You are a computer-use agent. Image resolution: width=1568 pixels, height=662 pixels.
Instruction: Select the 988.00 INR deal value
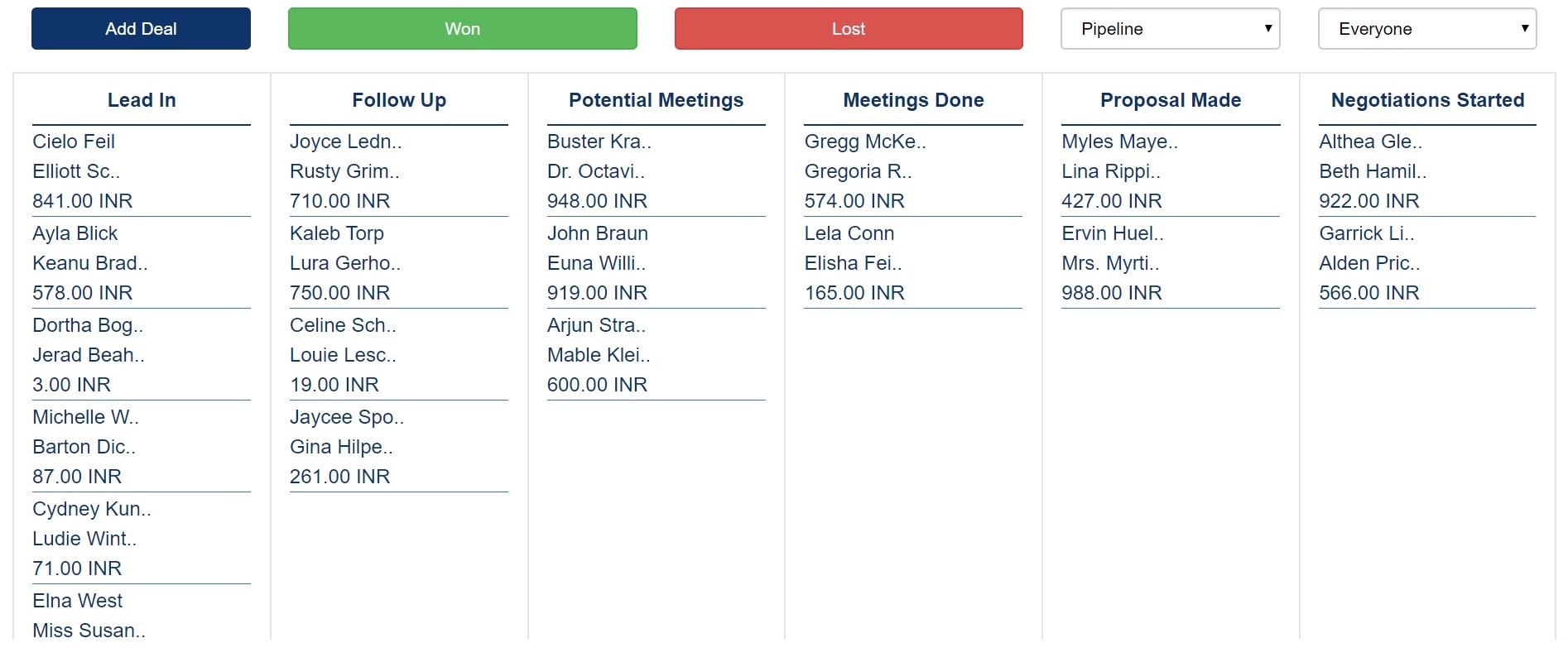tap(1111, 292)
